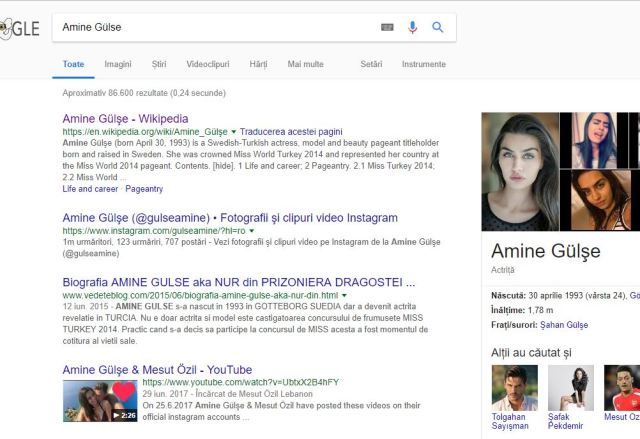Switch to the Imagini tab
Viewport: 640px width, 439px height.
point(118,64)
